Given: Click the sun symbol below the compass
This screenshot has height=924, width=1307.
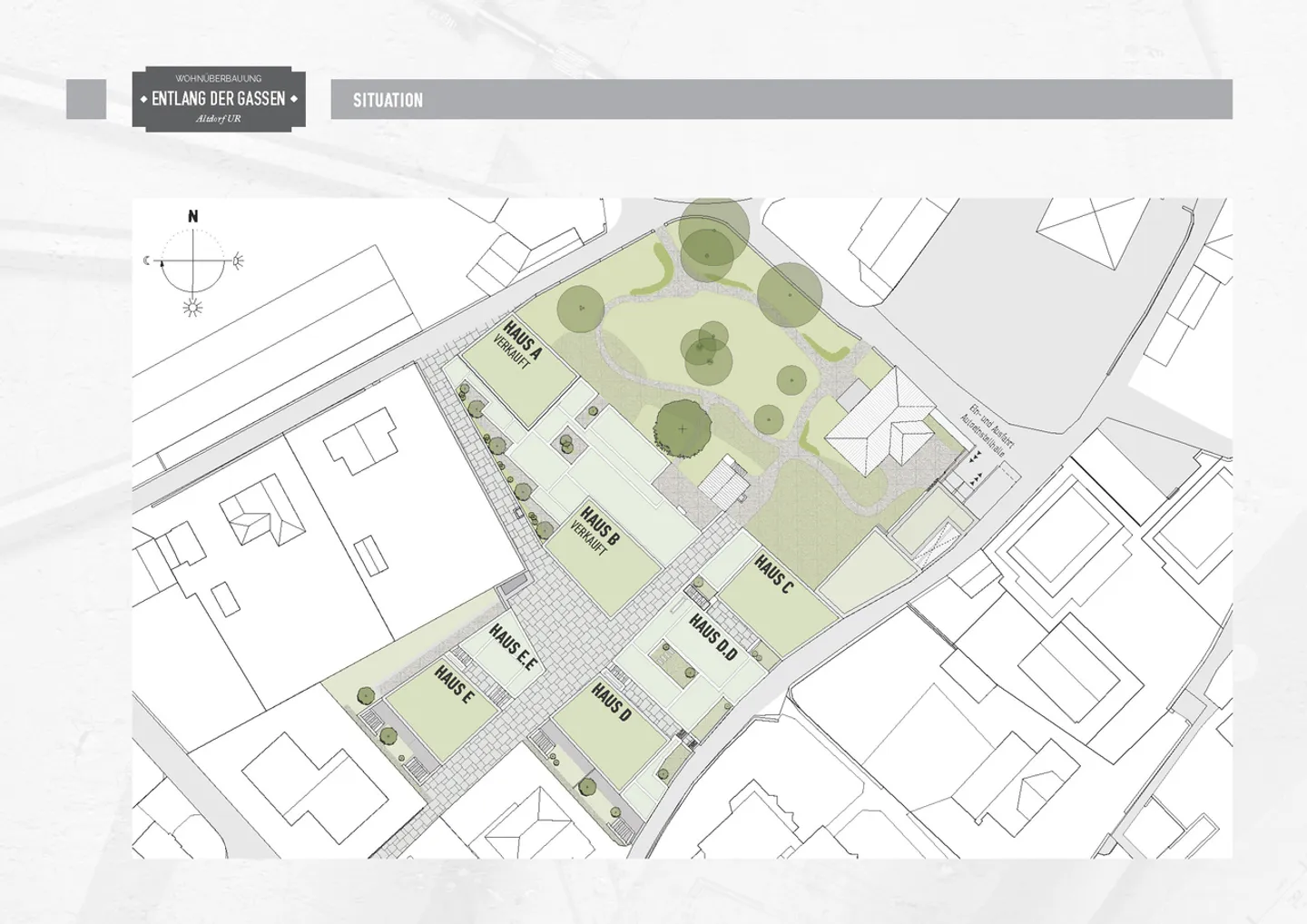Looking at the screenshot, I should tap(192, 309).
